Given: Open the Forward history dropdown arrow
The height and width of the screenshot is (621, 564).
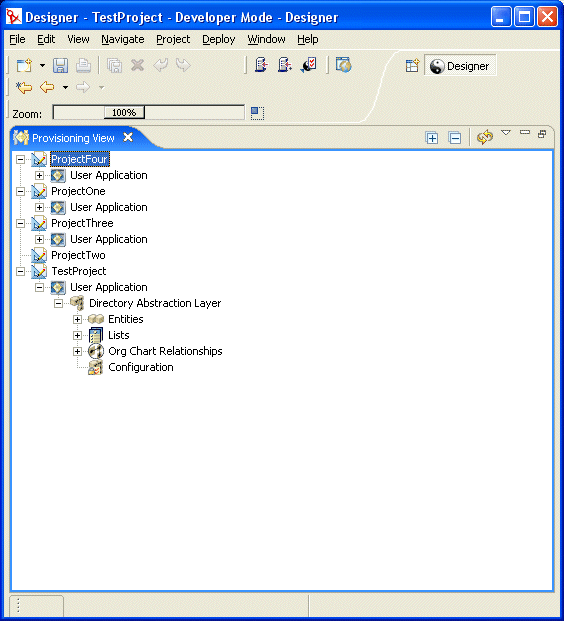Looking at the screenshot, I should 101,87.
